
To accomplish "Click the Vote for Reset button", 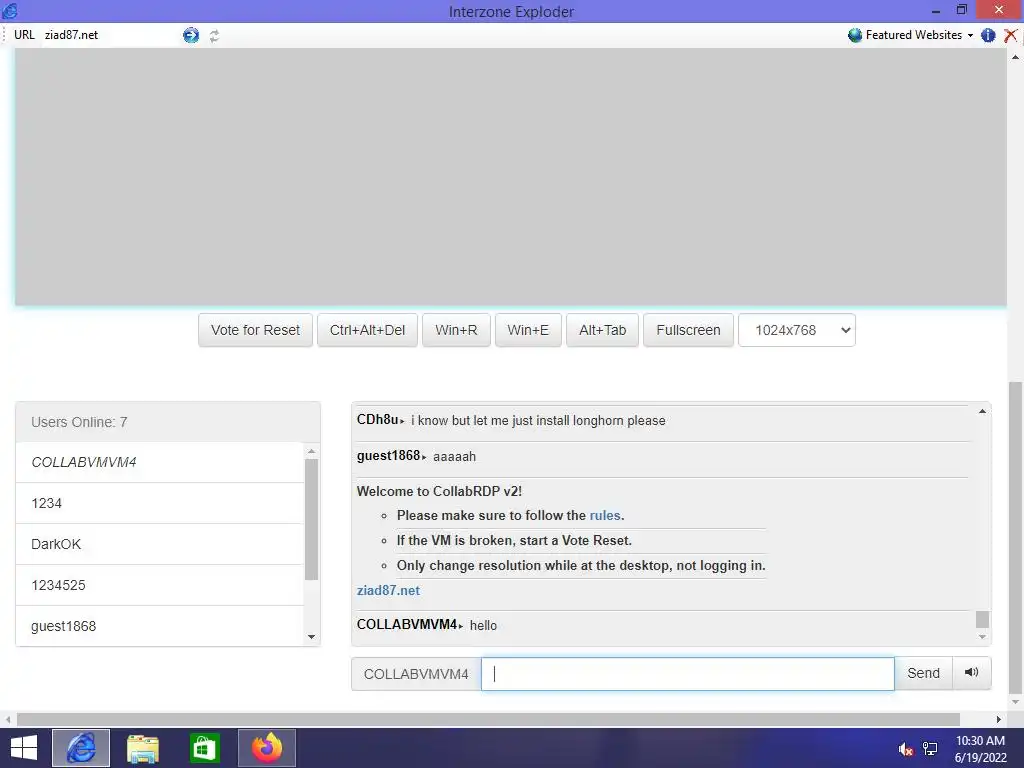I will (255, 330).
